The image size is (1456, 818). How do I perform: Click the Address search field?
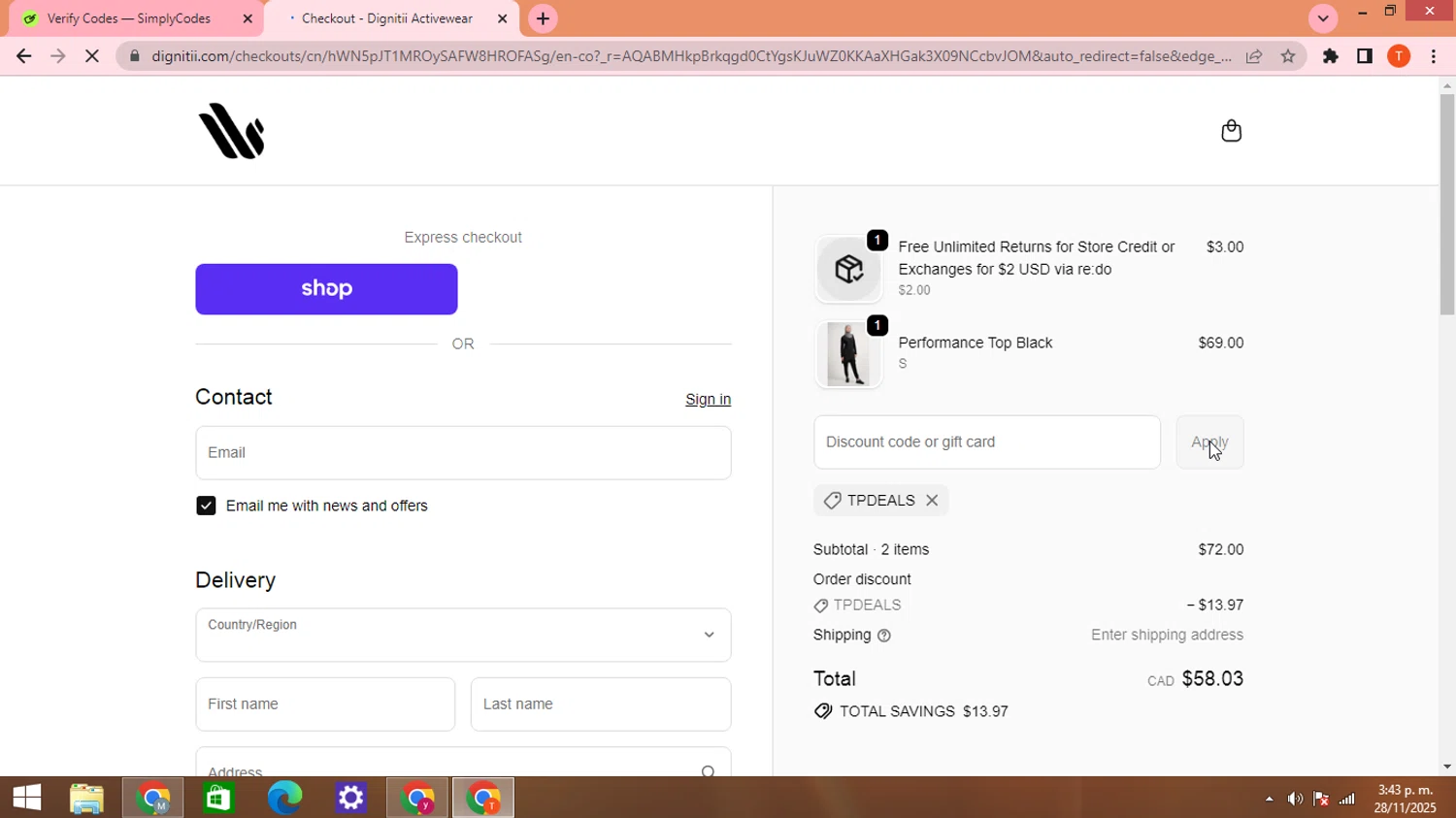click(x=463, y=763)
